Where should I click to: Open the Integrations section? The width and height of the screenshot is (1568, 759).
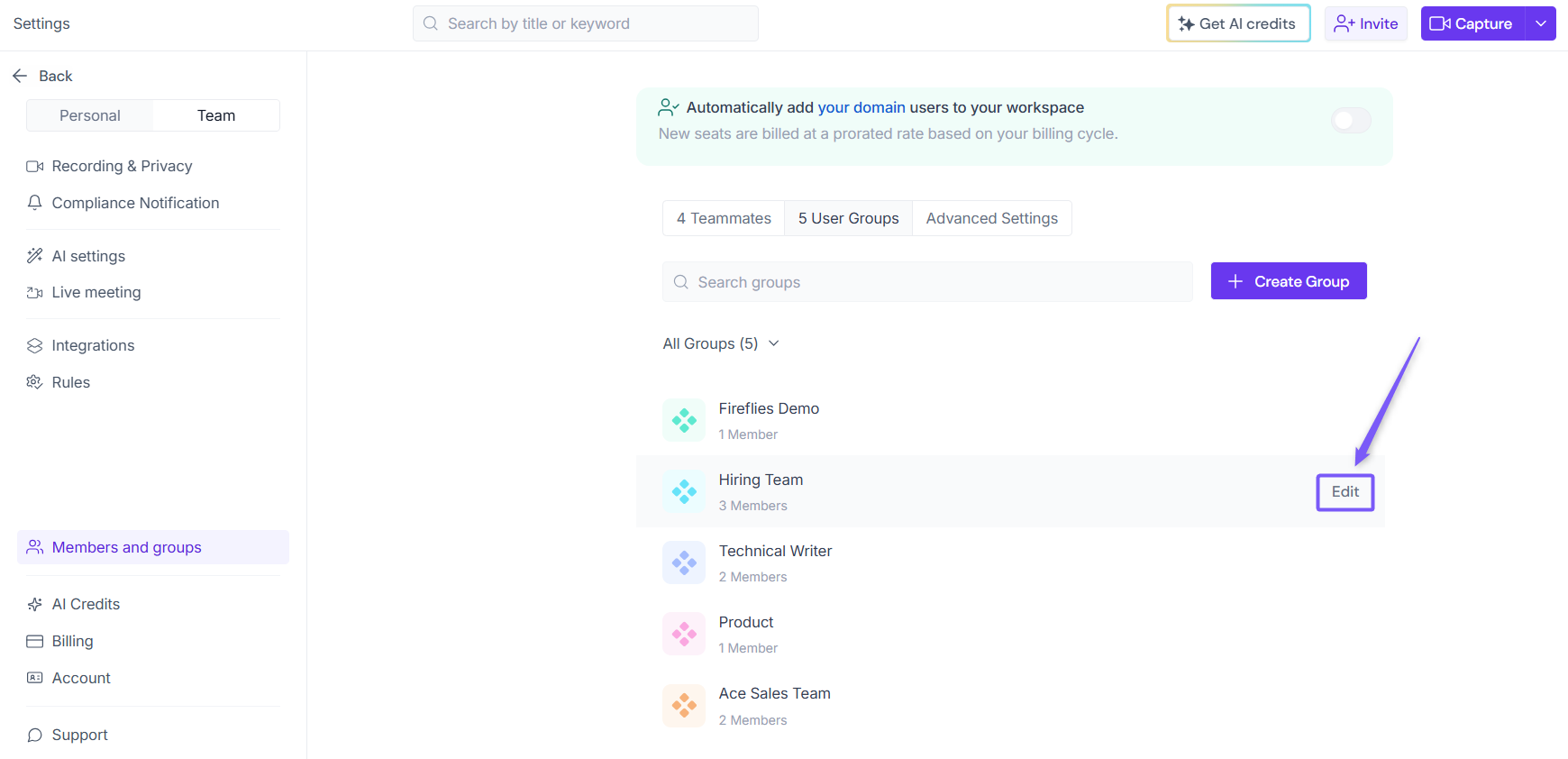pos(93,345)
